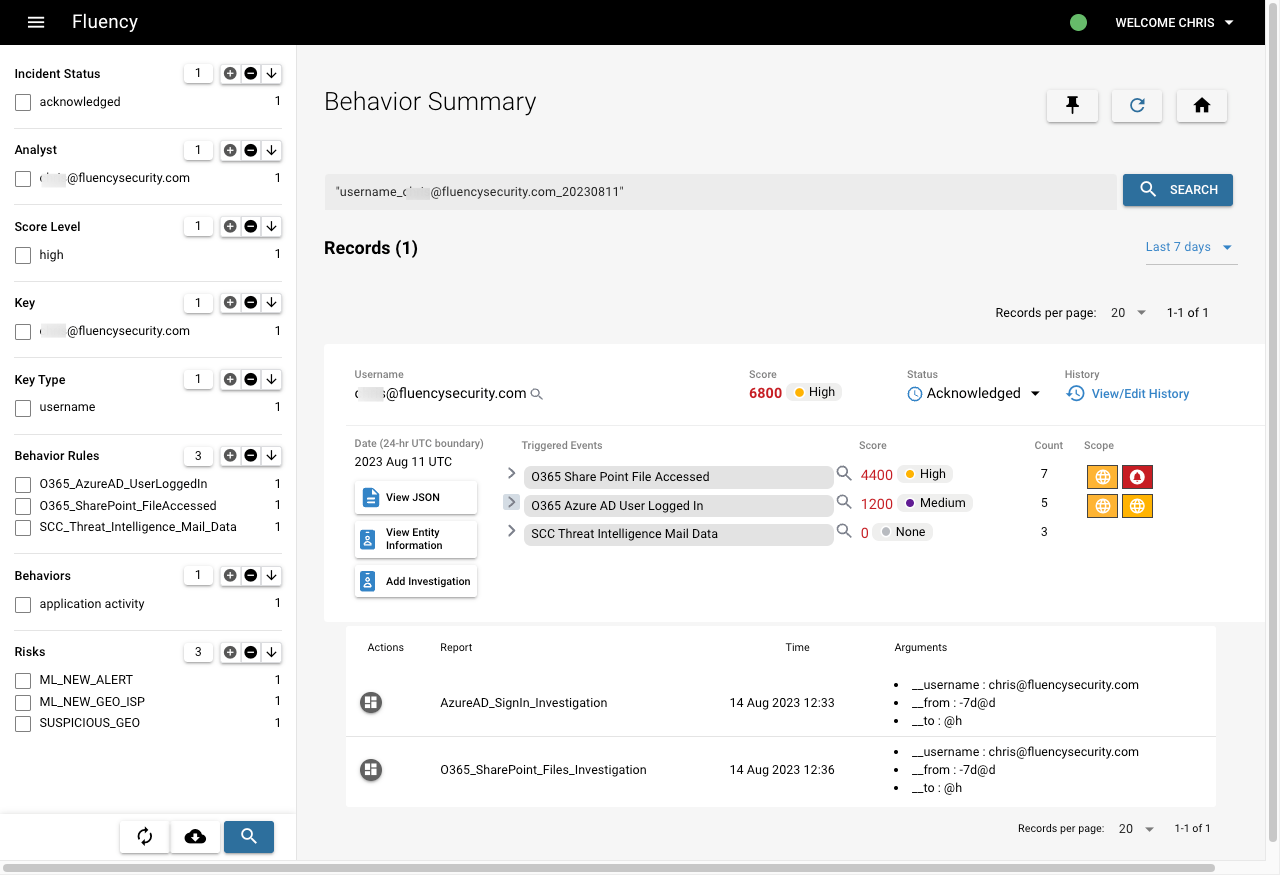Open the Acknowledged status dropdown
The image size is (1280, 875).
click(974, 394)
